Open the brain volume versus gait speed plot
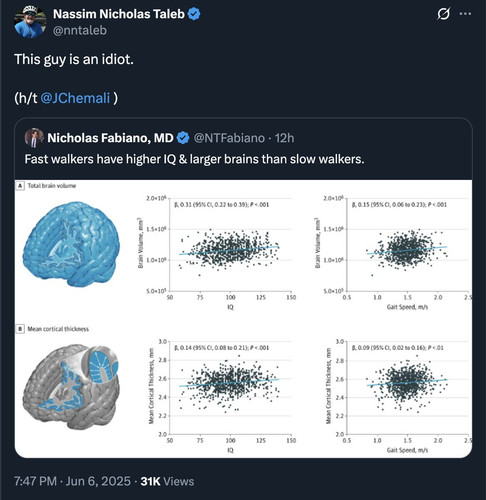 (x=393, y=253)
